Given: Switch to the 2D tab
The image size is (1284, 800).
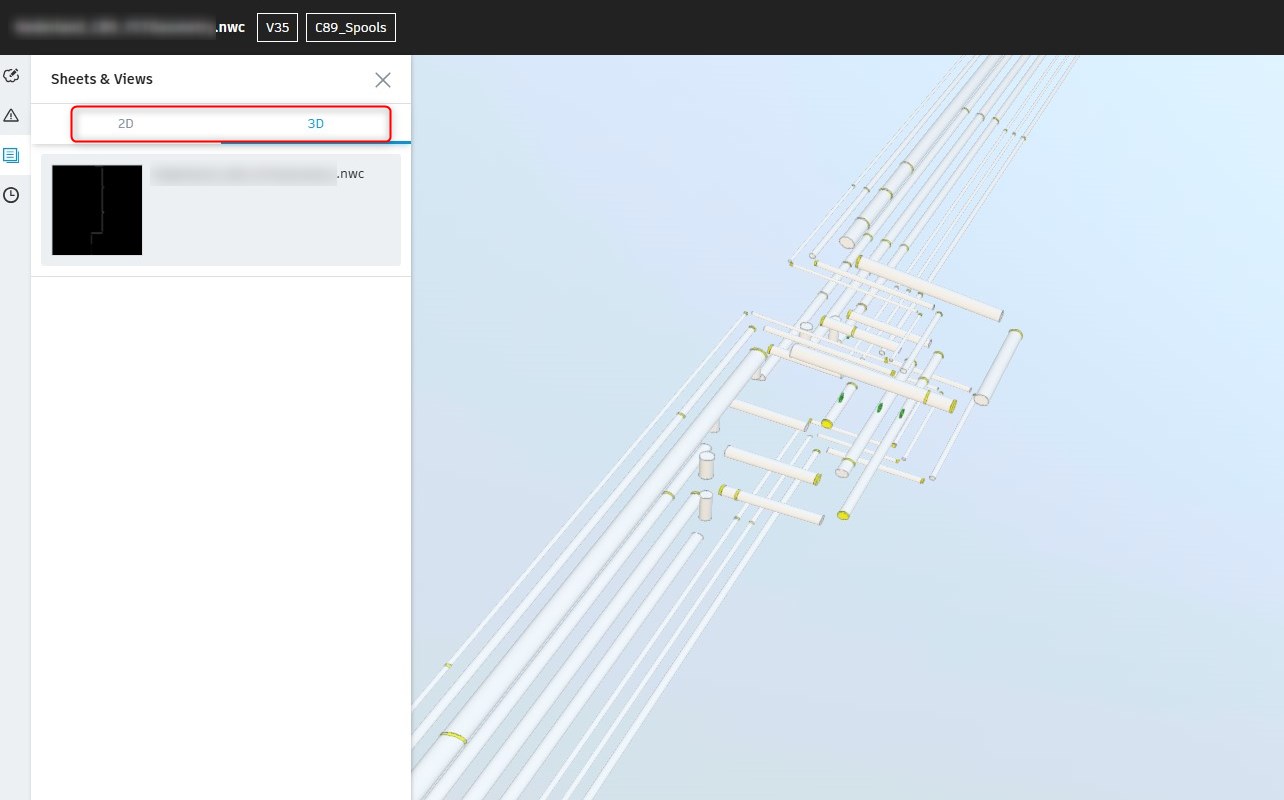Looking at the screenshot, I should pos(126,123).
